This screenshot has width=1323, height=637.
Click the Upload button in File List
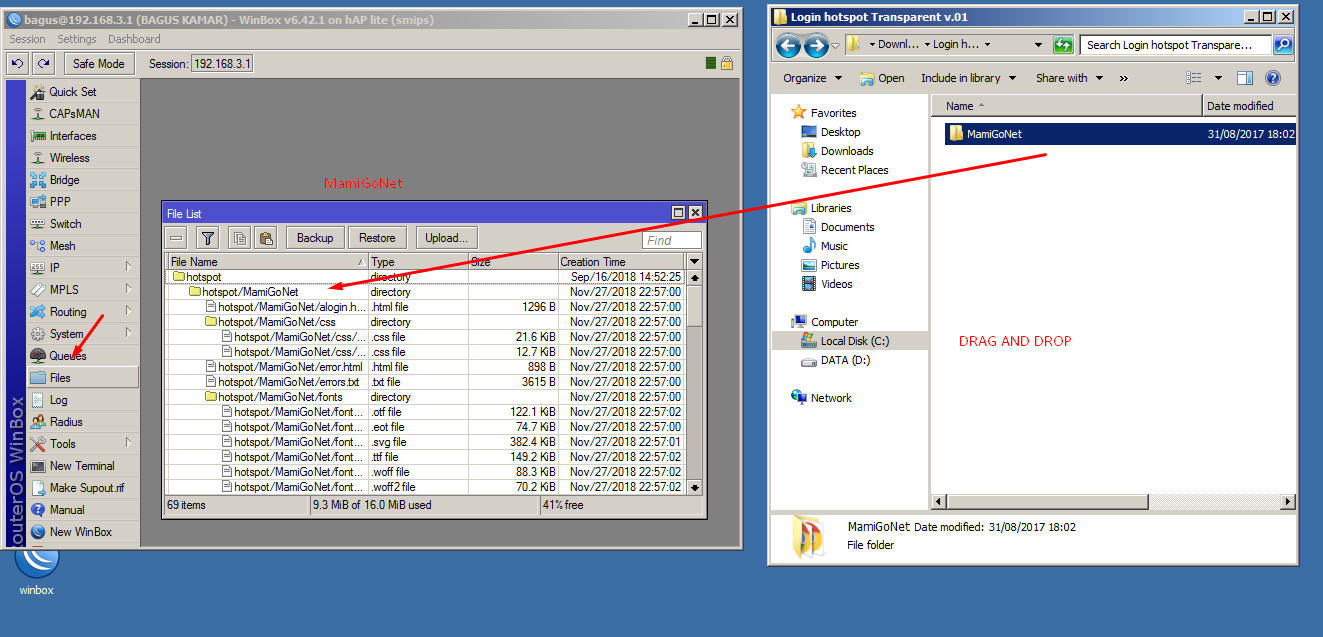(x=445, y=237)
